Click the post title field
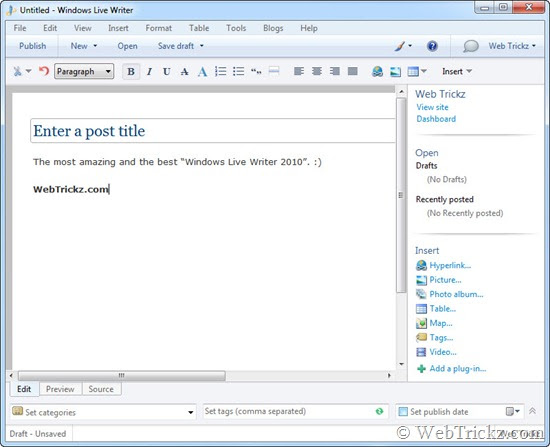This screenshot has width=550, height=447. pyautogui.click(x=213, y=131)
